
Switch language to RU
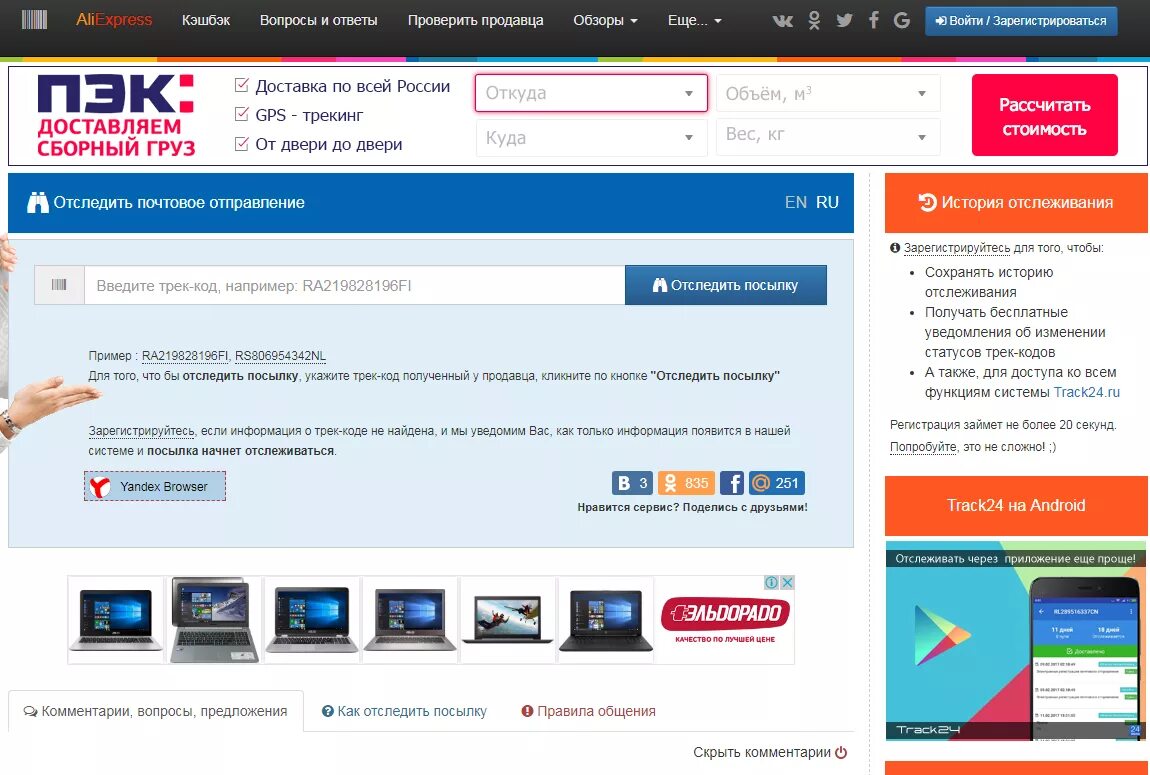(x=827, y=202)
